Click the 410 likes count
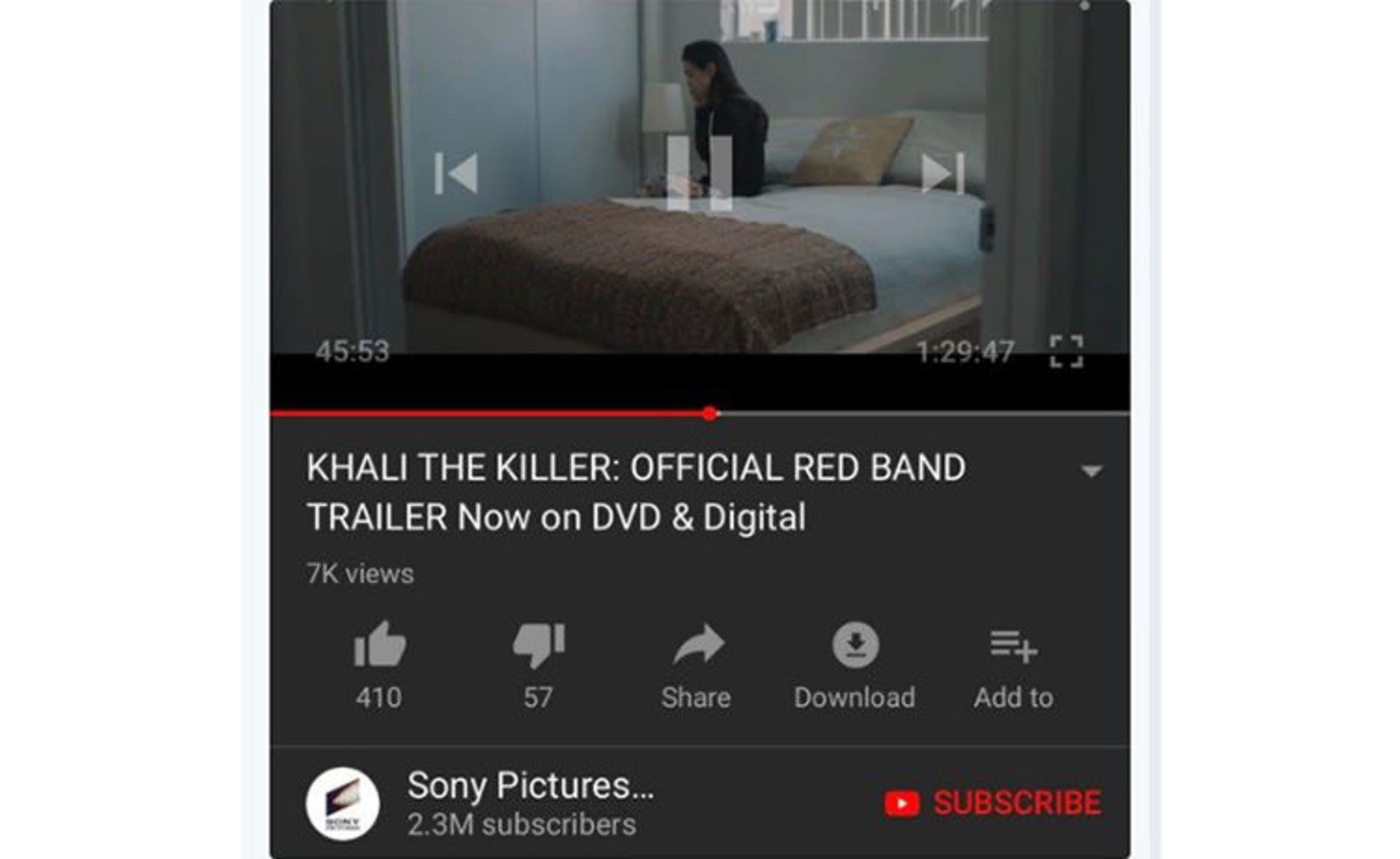This screenshot has width=1400, height=859. point(378,698)
